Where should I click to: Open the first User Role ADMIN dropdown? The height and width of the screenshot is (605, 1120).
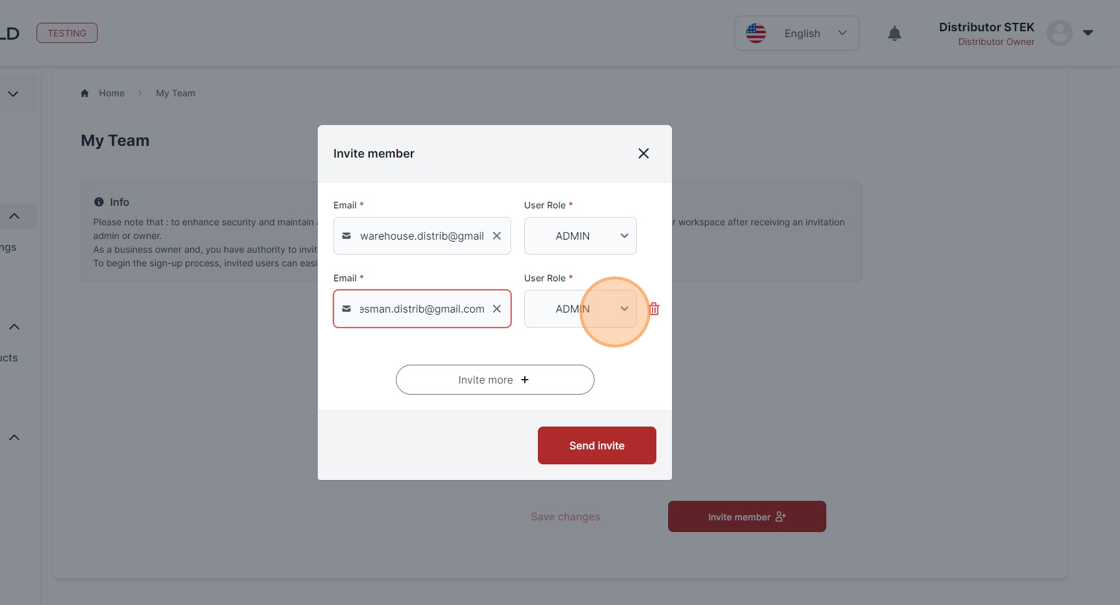[580, 236]
